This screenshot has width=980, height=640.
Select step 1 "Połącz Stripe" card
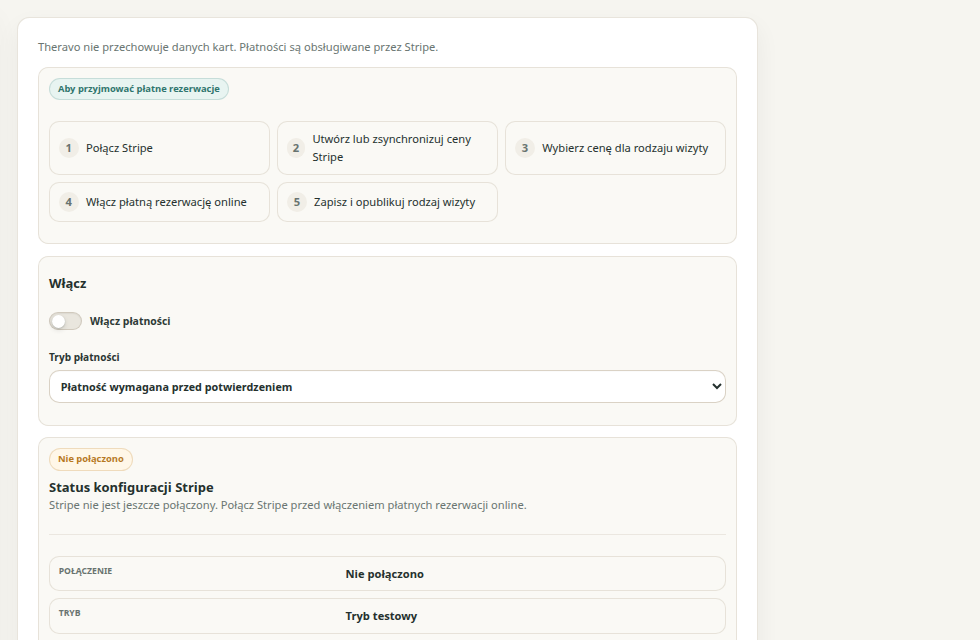pos(159,148)
